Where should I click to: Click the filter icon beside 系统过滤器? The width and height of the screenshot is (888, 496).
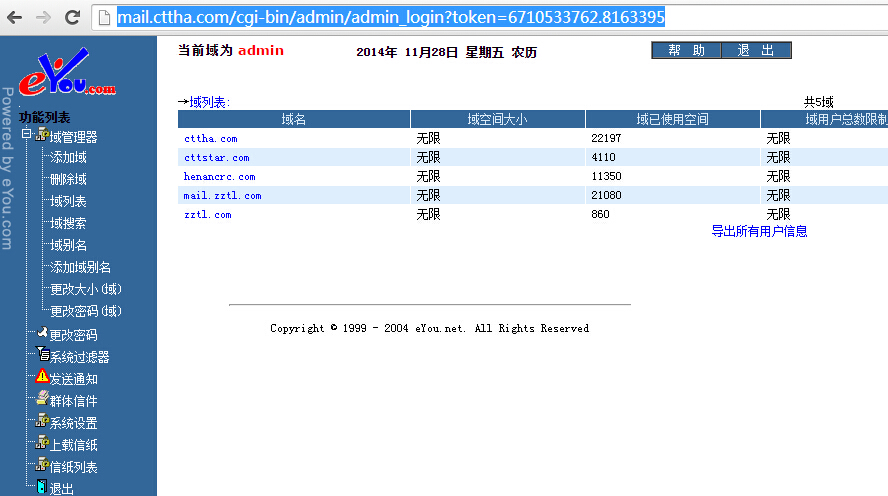(42, 354)
